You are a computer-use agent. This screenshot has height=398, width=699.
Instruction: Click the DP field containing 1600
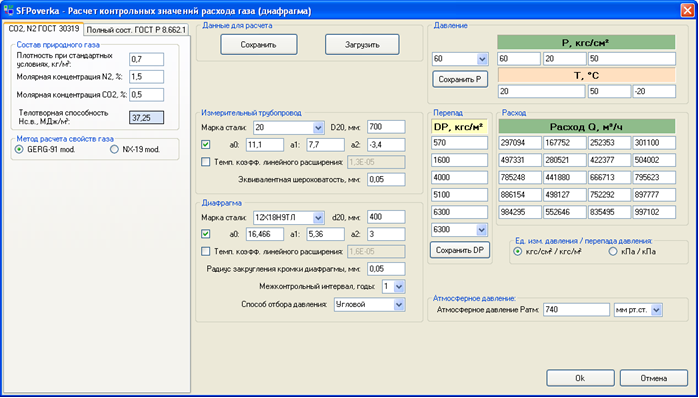[460, 160]
